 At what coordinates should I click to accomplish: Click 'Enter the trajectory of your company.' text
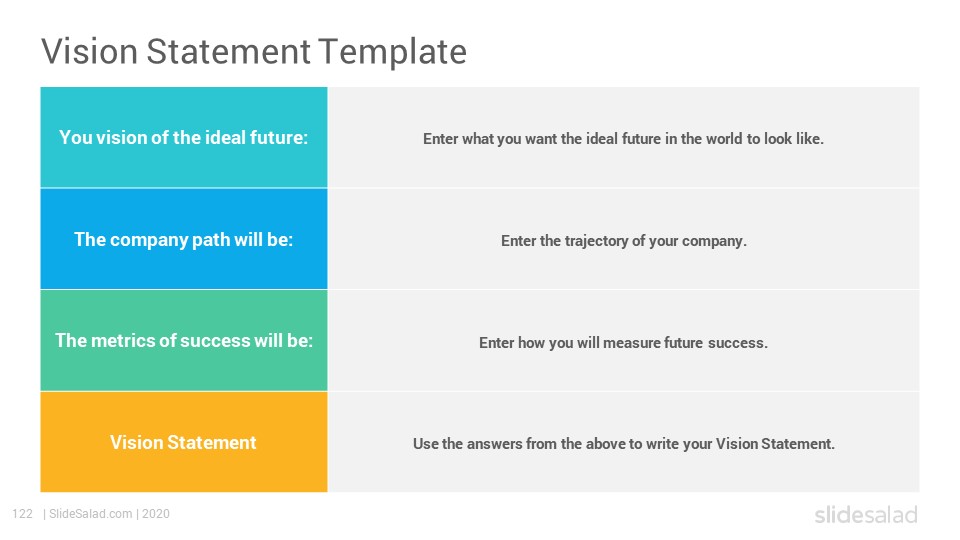(x=623, y=241)
